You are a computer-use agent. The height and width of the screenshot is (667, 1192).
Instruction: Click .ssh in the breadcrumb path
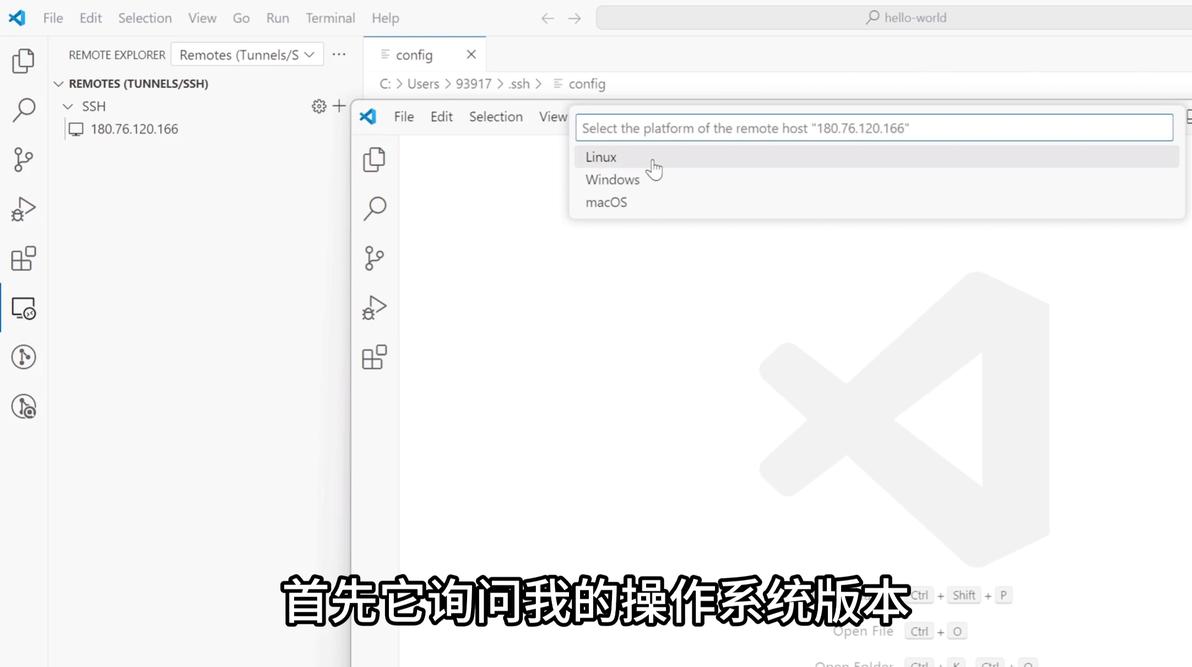pos(519,84)
